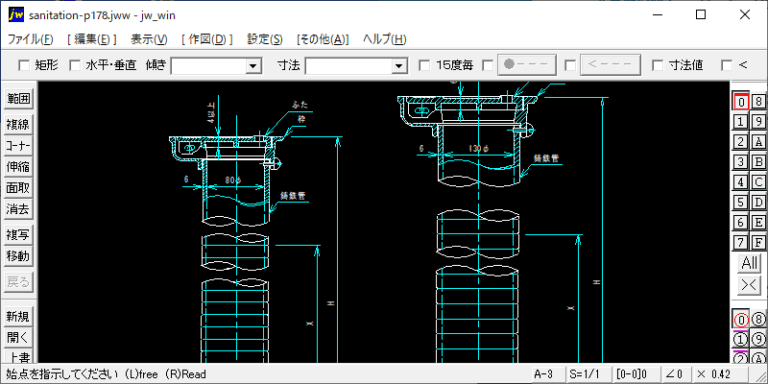Activate the 複線 double line tool

(x=18, y=124)
